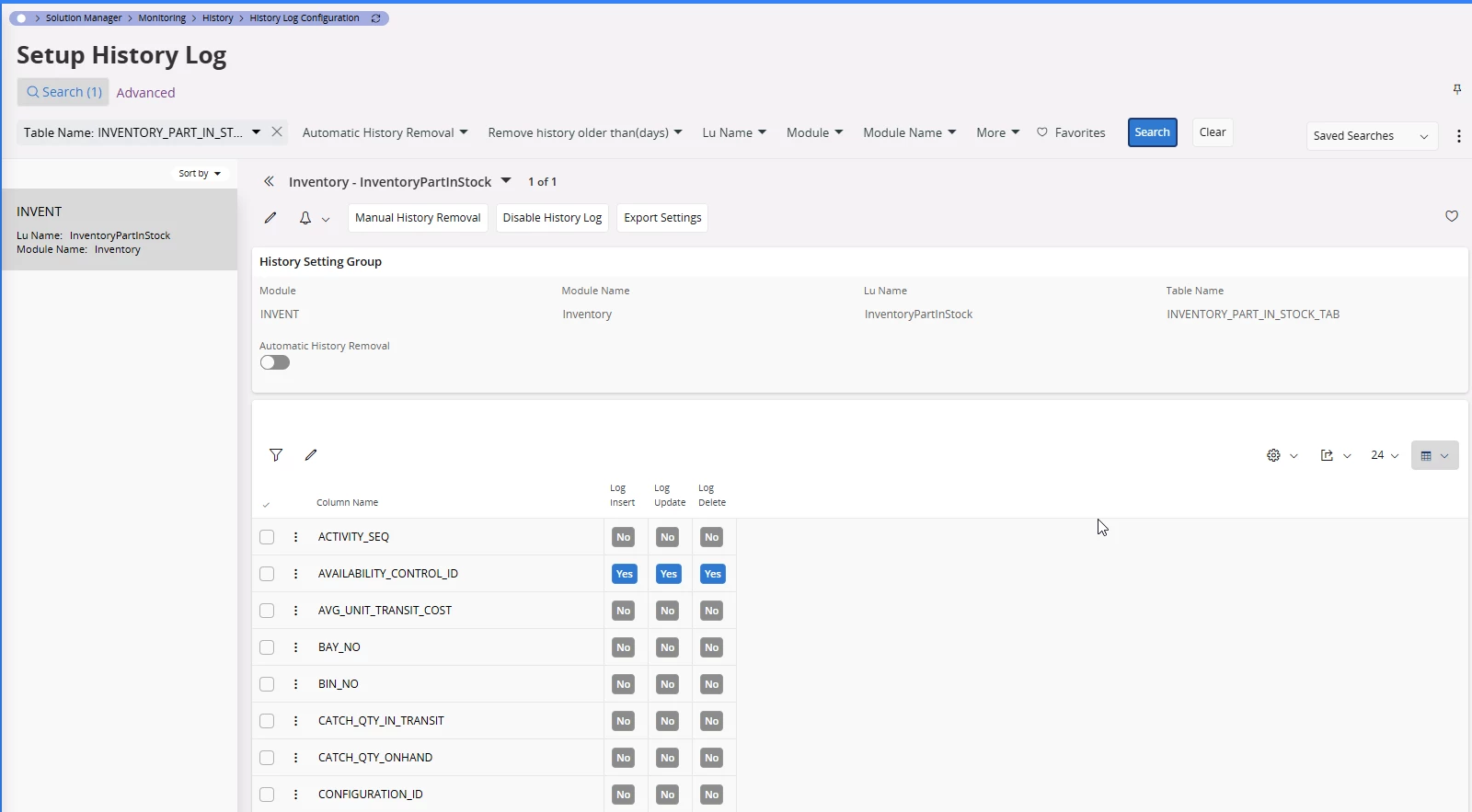Click the Disable History Log button

pyautogui.click(x=552, y=218)
